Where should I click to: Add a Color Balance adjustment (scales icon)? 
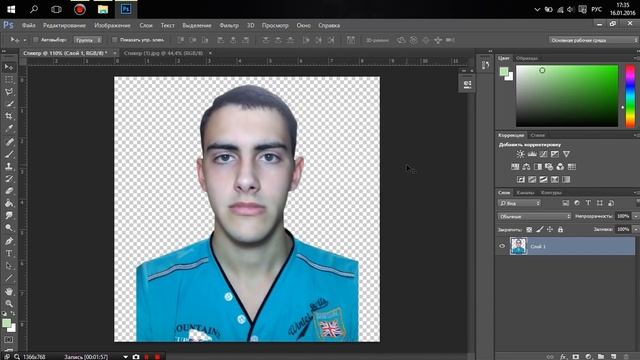[x=527, y=167]
